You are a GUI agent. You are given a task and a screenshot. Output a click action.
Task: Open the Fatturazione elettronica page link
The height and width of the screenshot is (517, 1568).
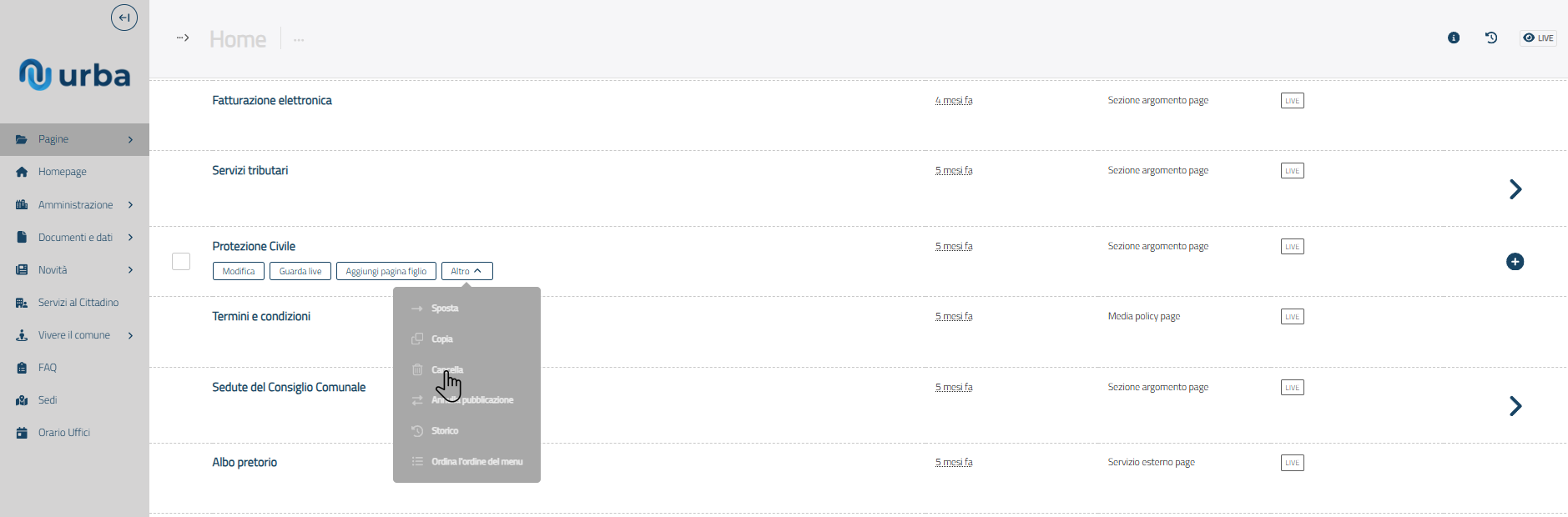click(x=272, y=100)
